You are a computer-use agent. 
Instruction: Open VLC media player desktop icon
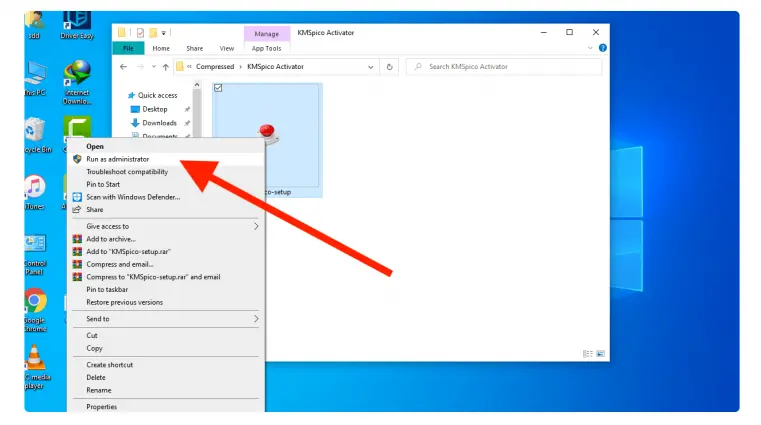tap(35, 356)
